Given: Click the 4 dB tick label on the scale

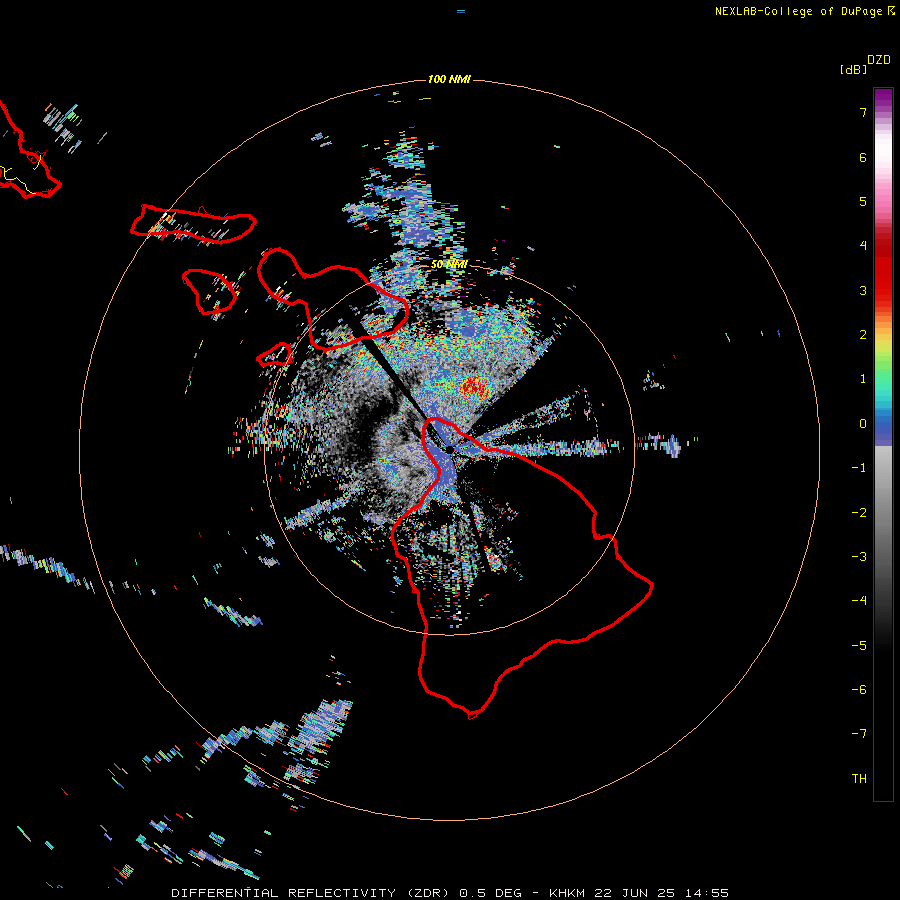Looking at the screenshot, I should pos(863,246).
